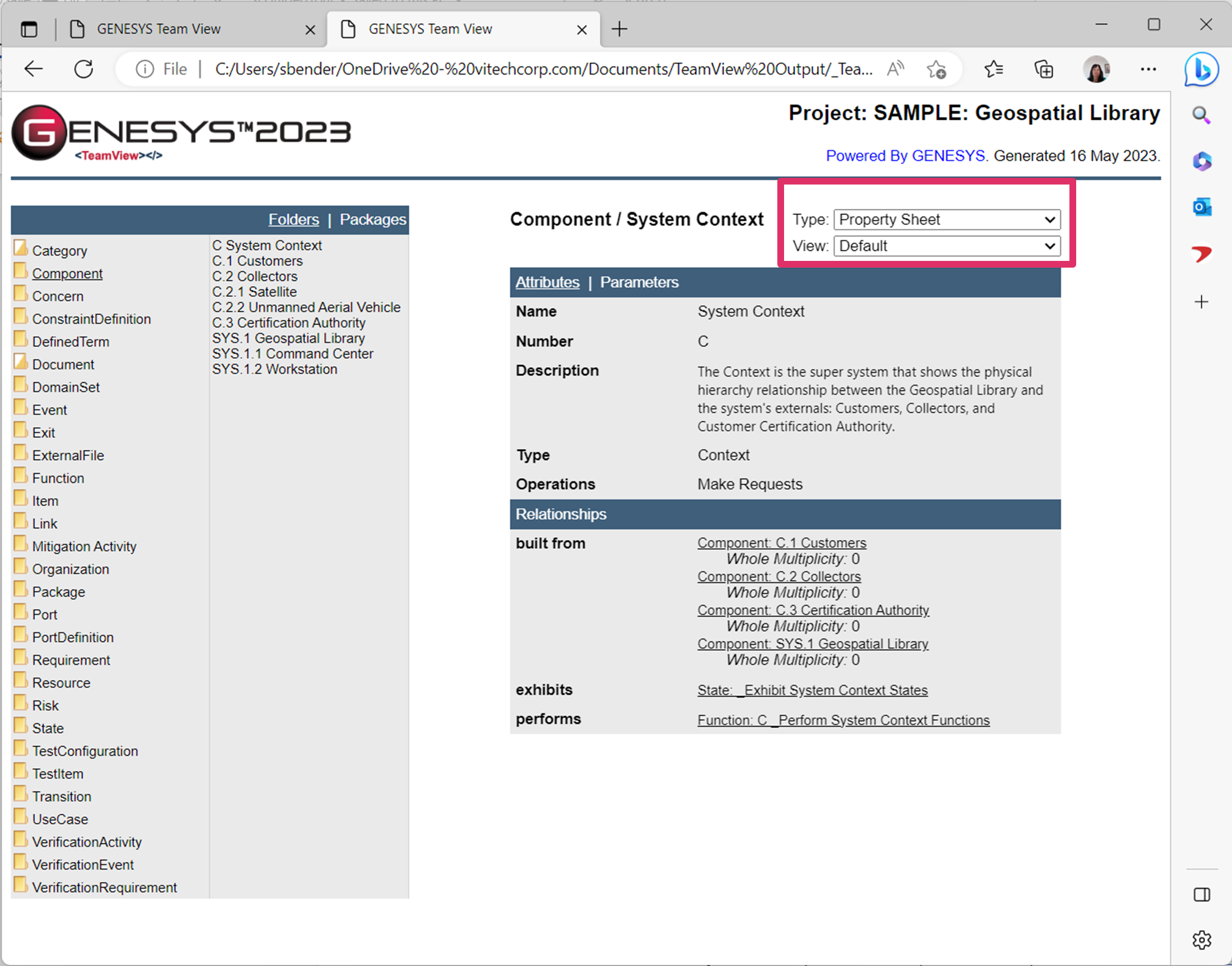Click the Powered By GENESYS link
Image resolution: width=1232 pixels, height=966 pixels.
(905, 156)
